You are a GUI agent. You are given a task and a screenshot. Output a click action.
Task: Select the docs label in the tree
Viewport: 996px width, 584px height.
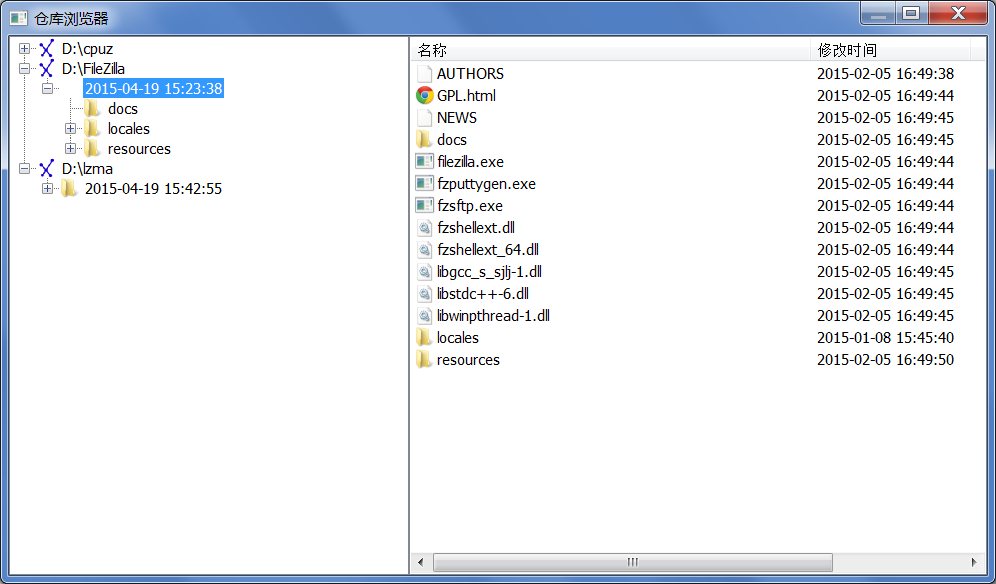123,109
